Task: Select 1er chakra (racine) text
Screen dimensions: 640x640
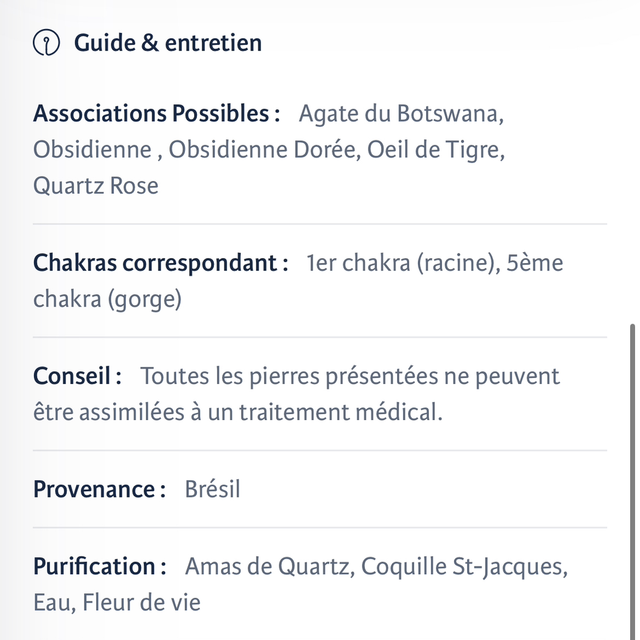Action: [399, 263]
